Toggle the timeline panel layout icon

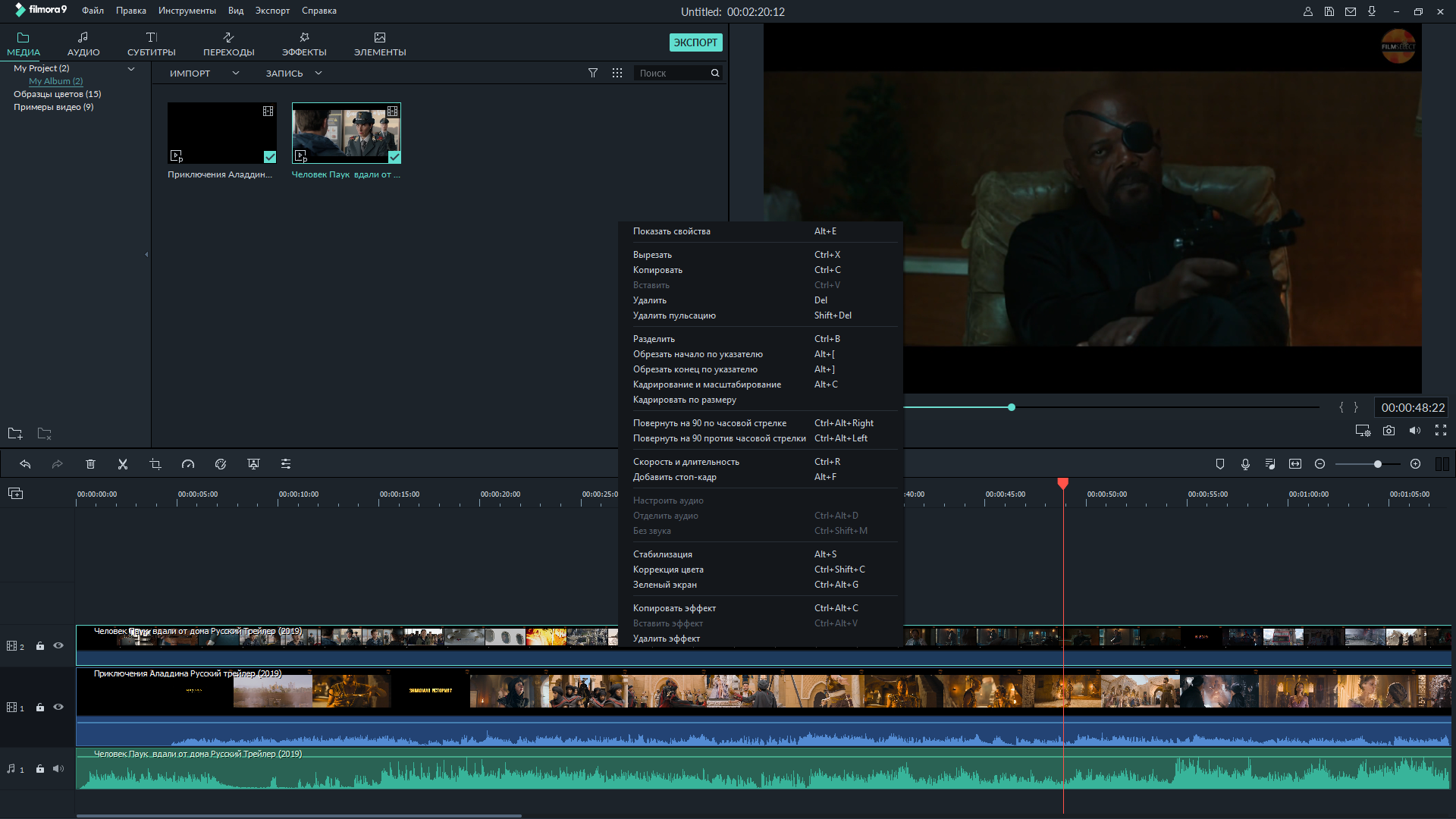click(x=1442, y=464)
